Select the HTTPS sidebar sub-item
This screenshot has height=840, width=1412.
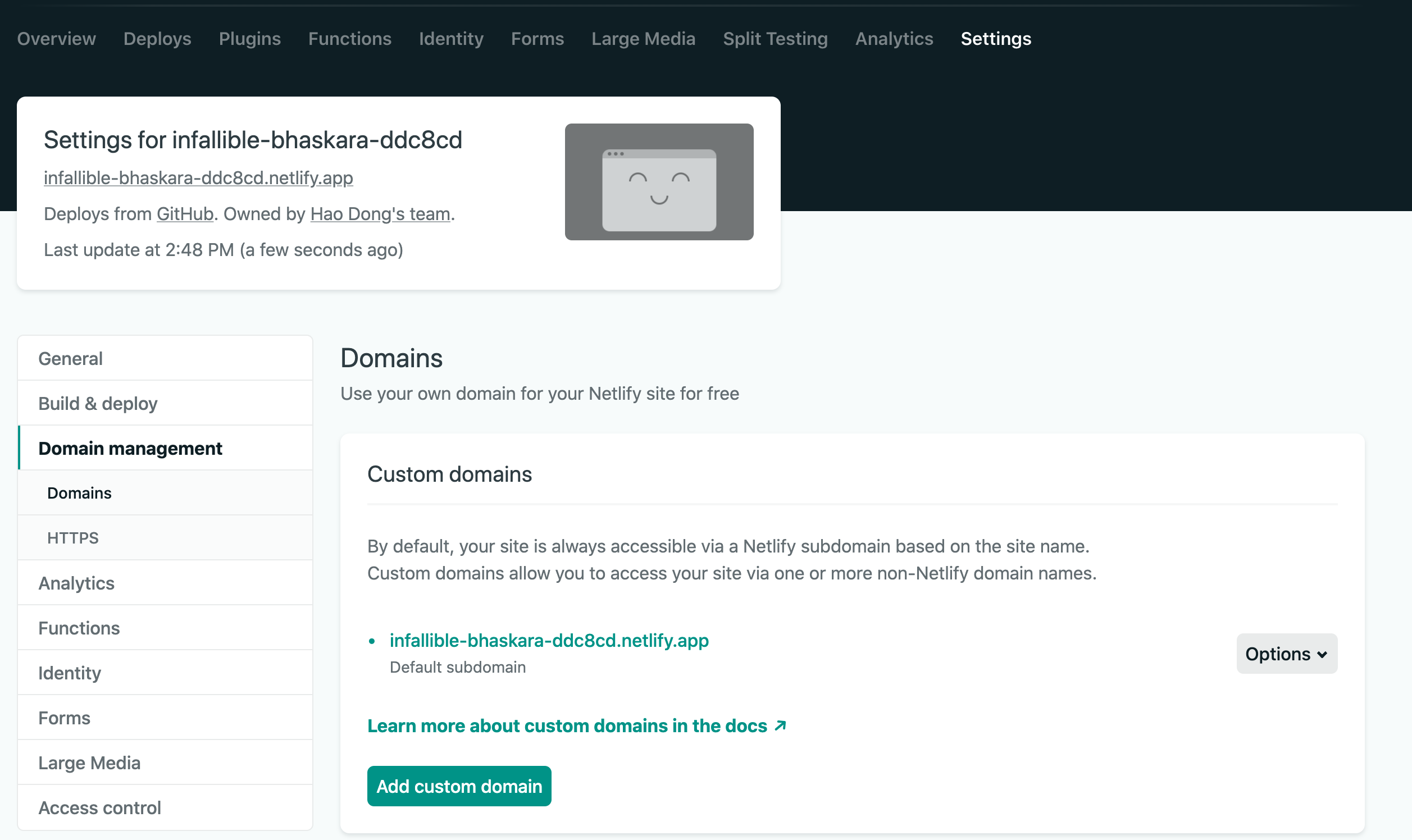(x=73, y=538)
